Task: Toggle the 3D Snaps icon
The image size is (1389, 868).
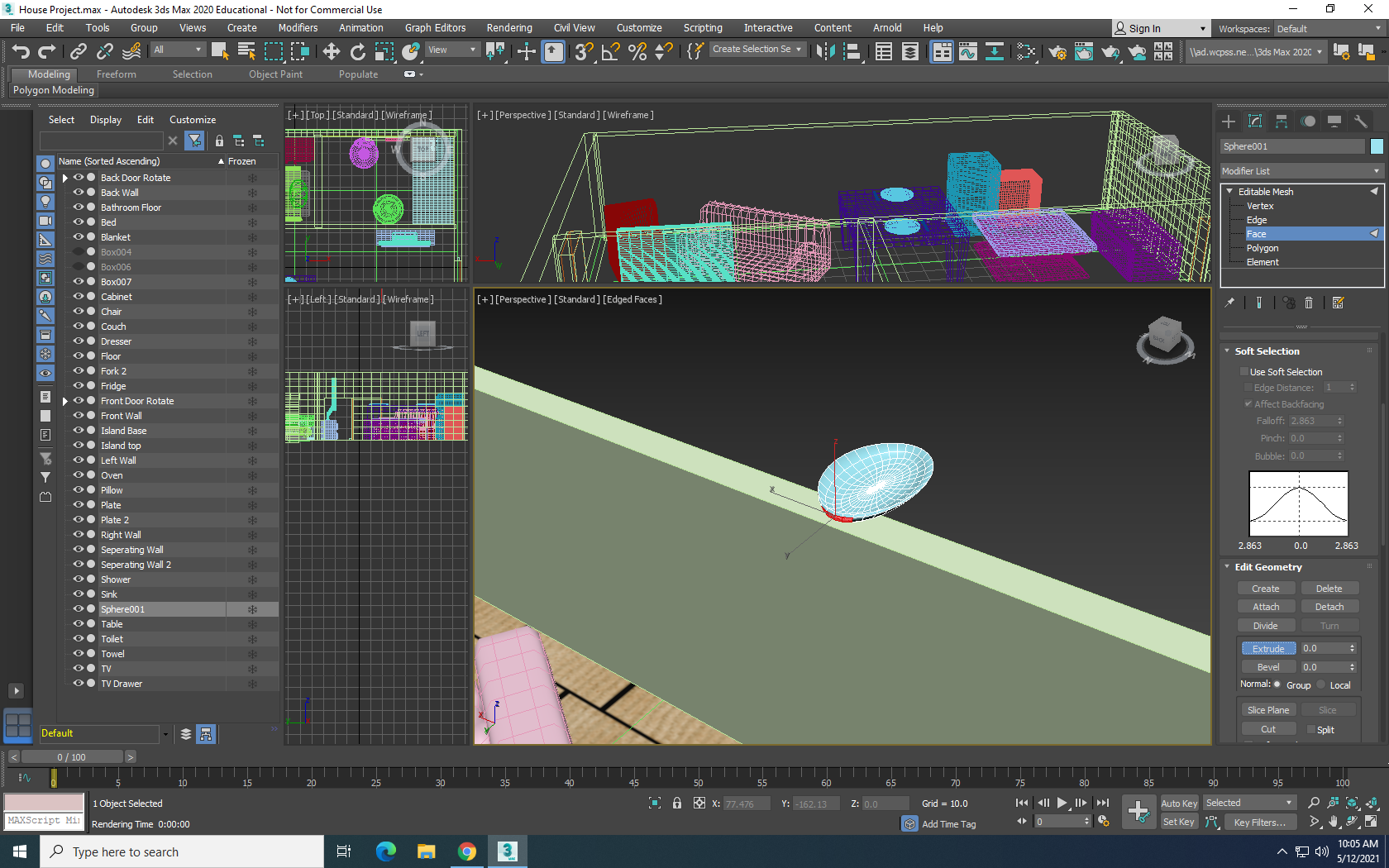Action: pos(584,51)
